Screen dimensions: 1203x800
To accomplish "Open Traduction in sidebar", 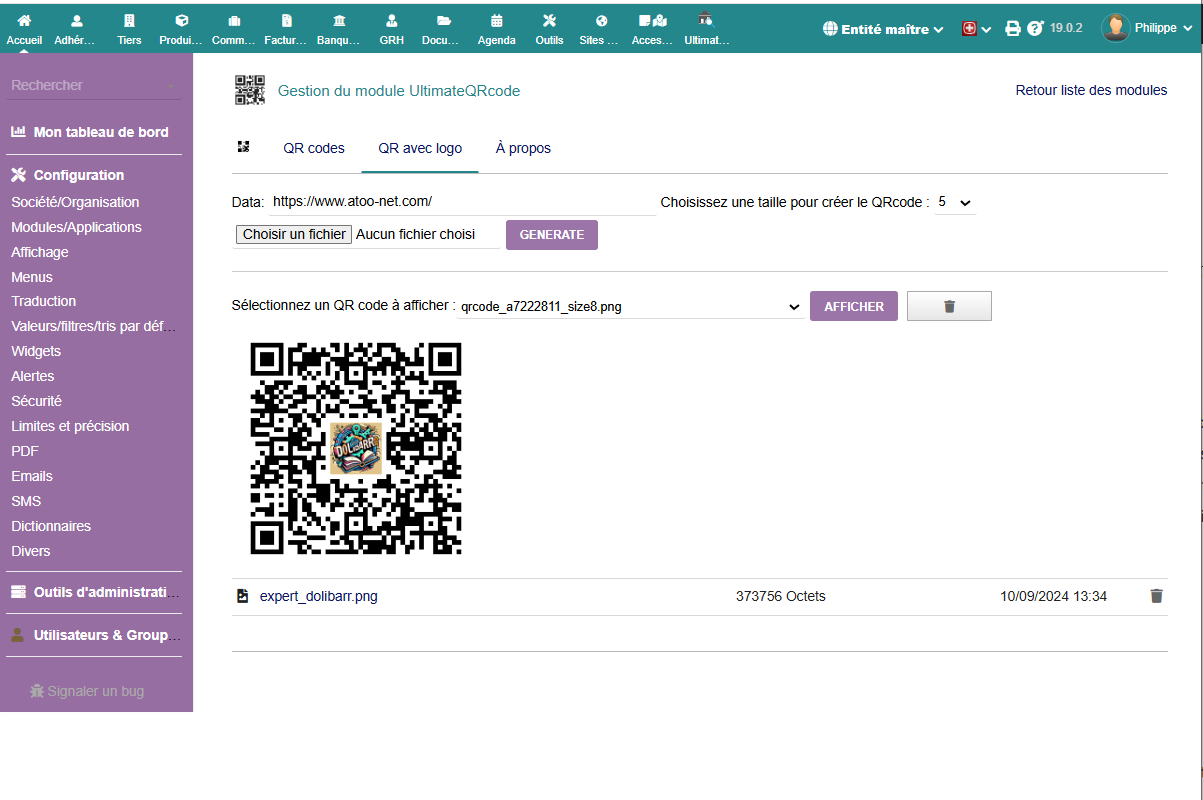I will [x=43, y=301].
